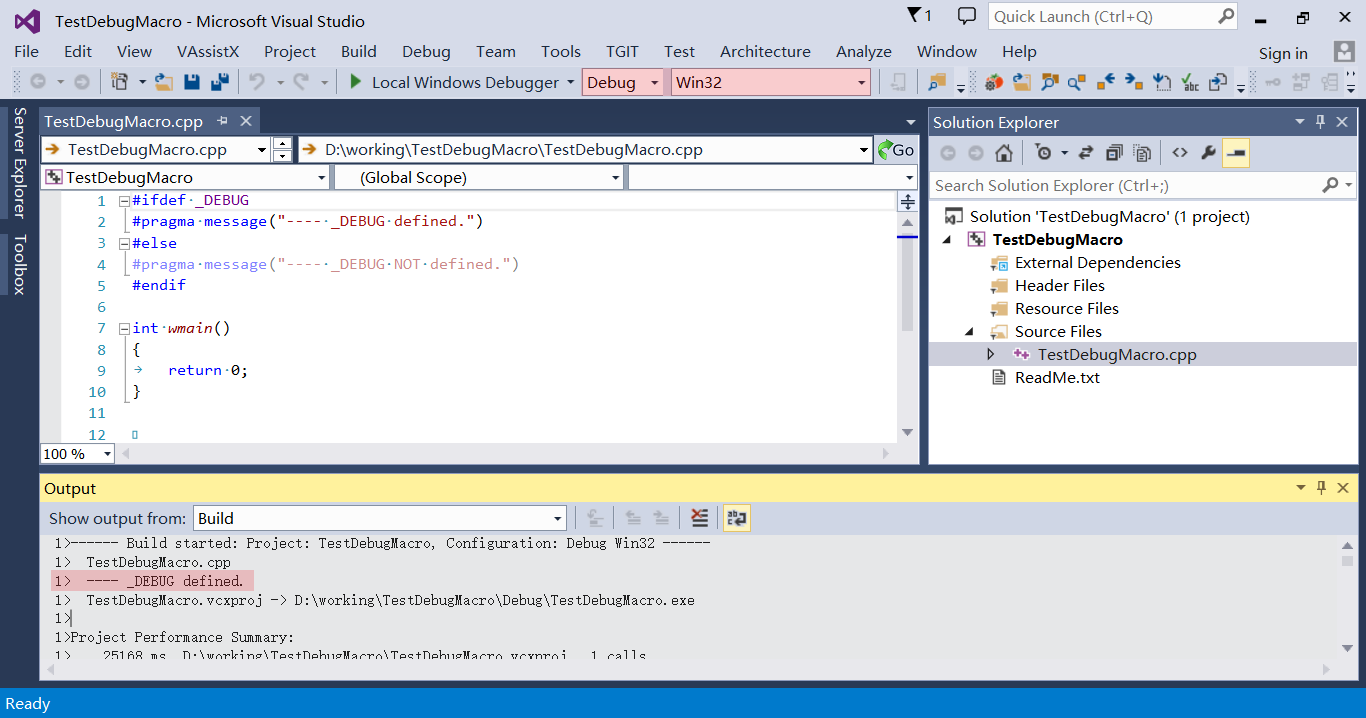Collapse All items in Solution Explorer
The height and width of the screenshot is (718, 1366).
[1114, 152]
